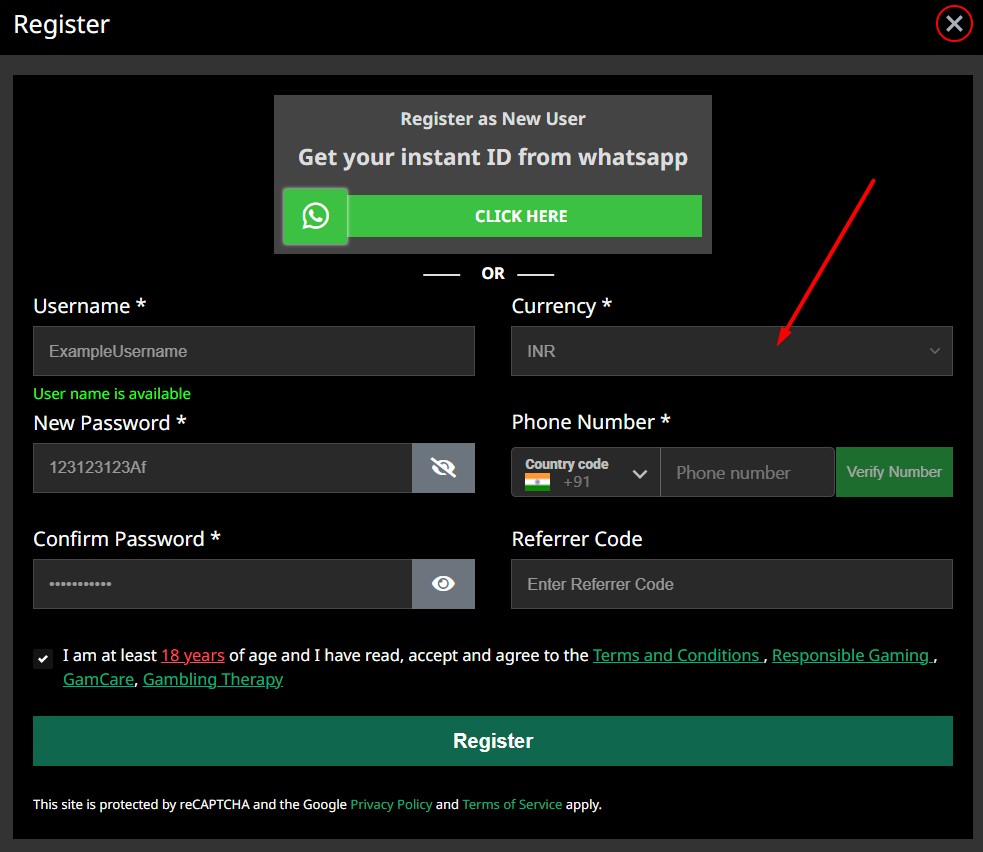Expand the Country code +91 selector
This screenshot has width=983, height=852.
click(586, 472)
